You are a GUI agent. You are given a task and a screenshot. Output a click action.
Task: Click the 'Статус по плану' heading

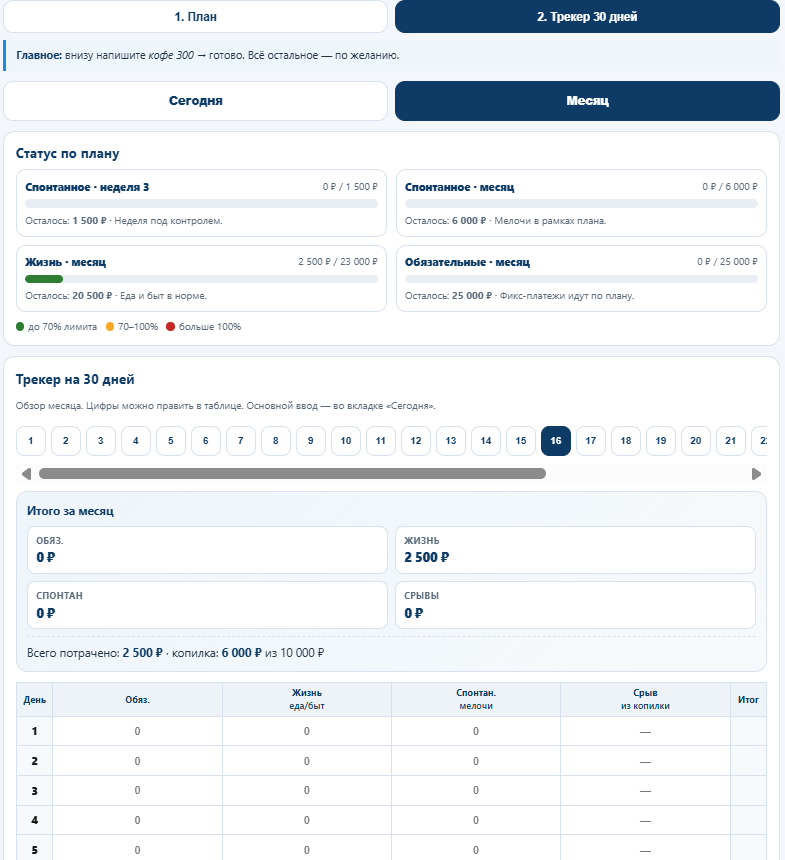(x=67, y=154)
